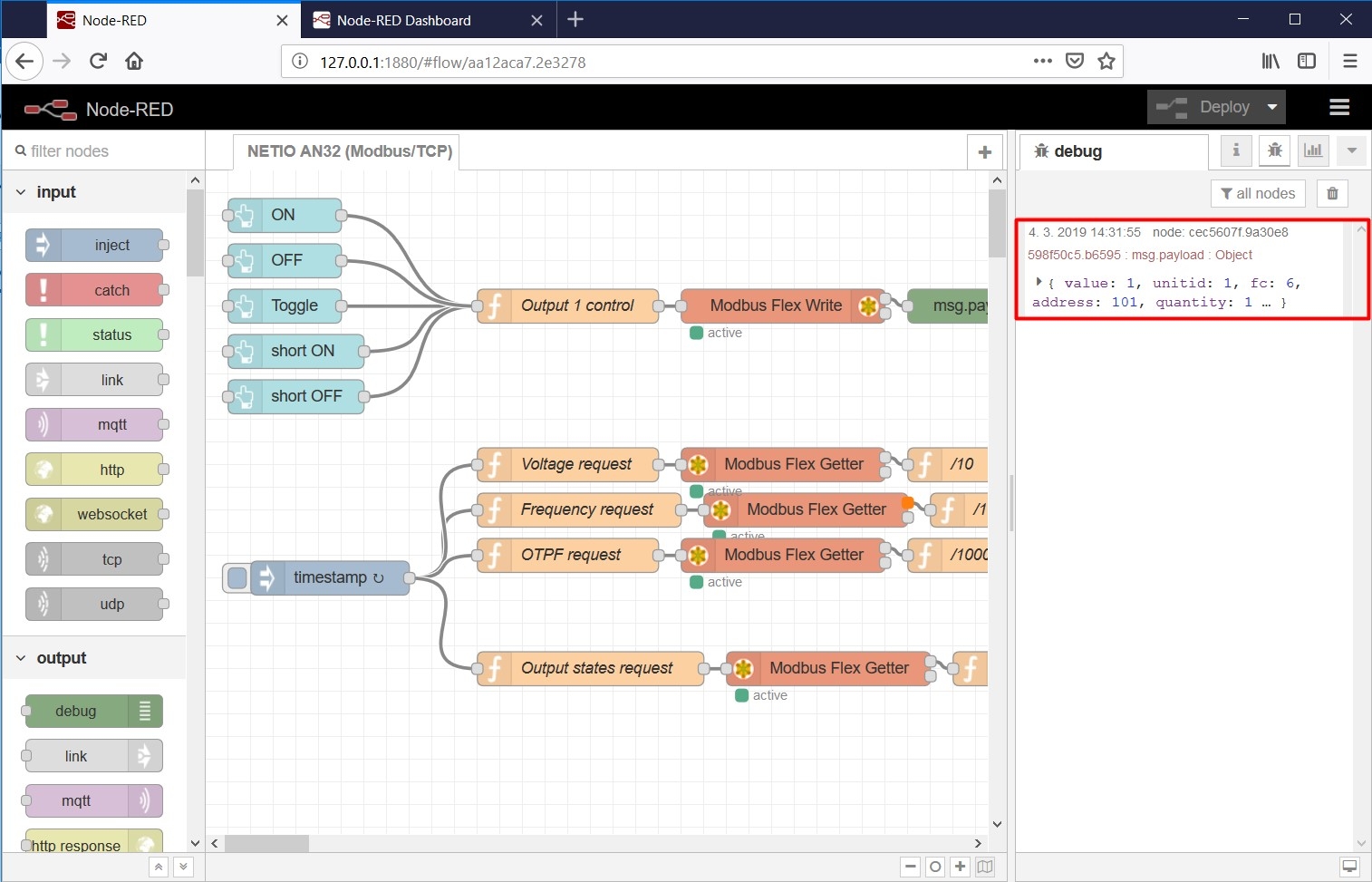Click debug node id cec5607f.9a30e8
The height and width of the screenshot is (882, 1372).
click(1220, 232)
